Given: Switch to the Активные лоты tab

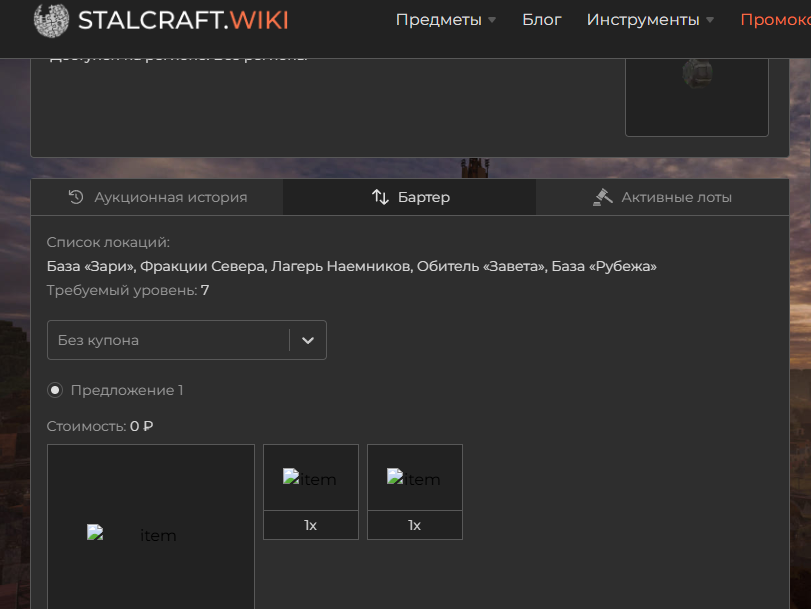Looking at the screenshot, I should (676, 197).
